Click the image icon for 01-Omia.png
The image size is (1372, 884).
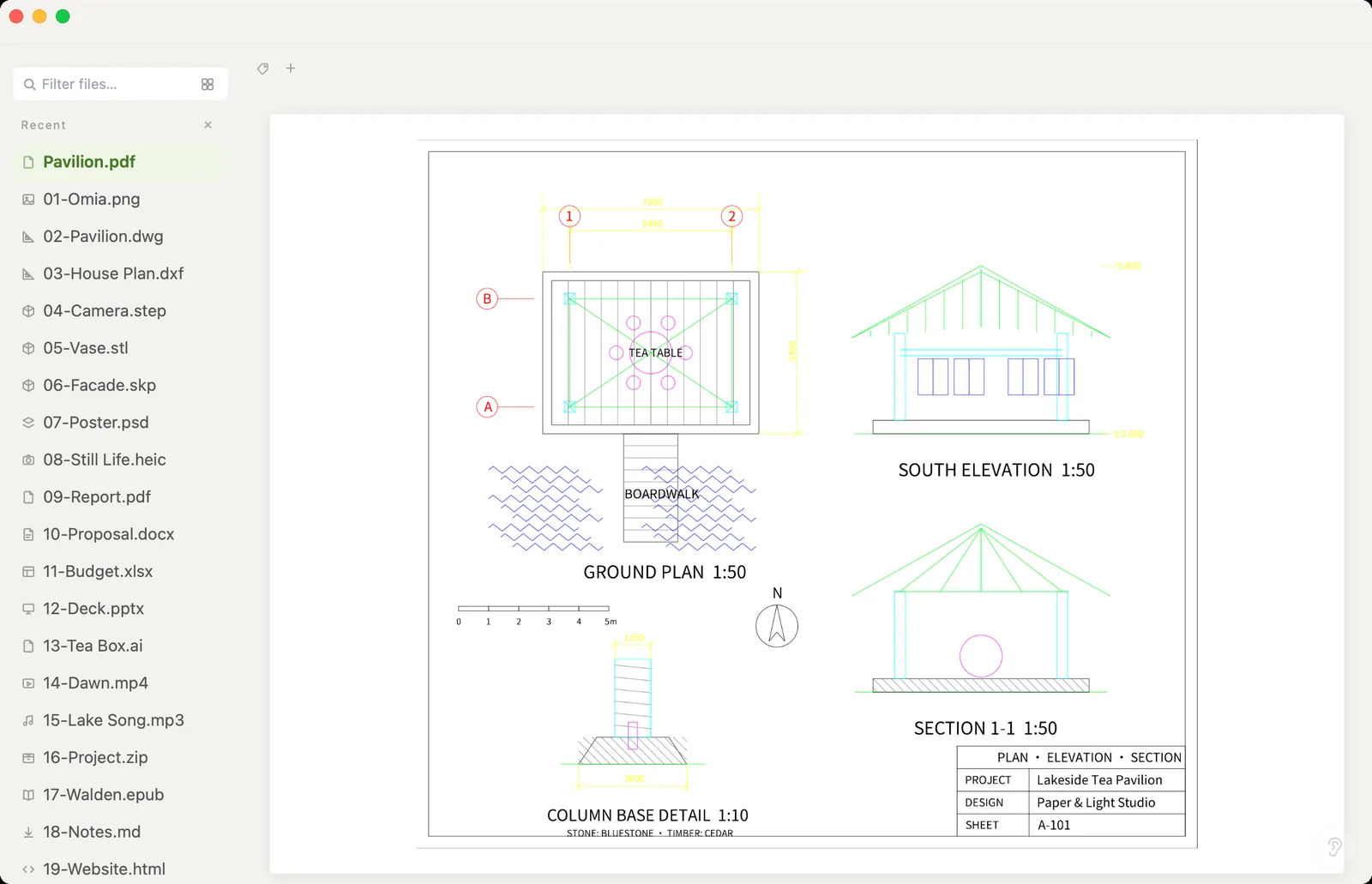tap(28, 199)
